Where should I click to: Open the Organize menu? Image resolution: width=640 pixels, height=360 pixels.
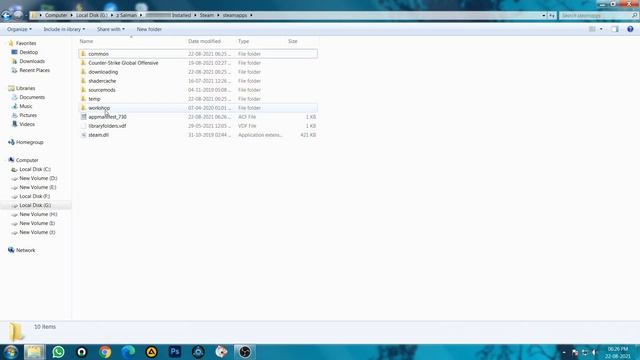click(19, 29)
